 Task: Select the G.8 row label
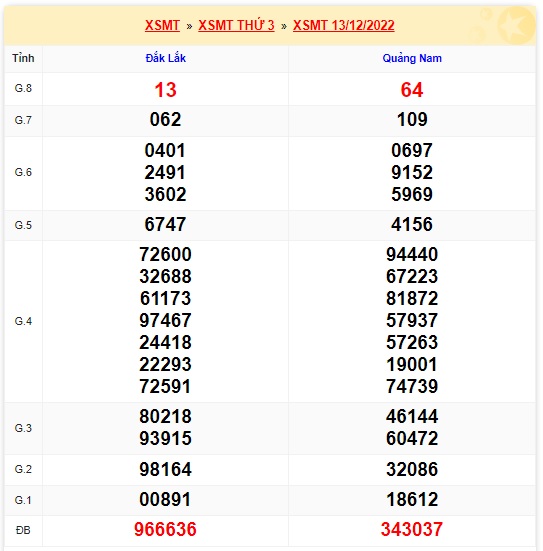coord(23,88)
